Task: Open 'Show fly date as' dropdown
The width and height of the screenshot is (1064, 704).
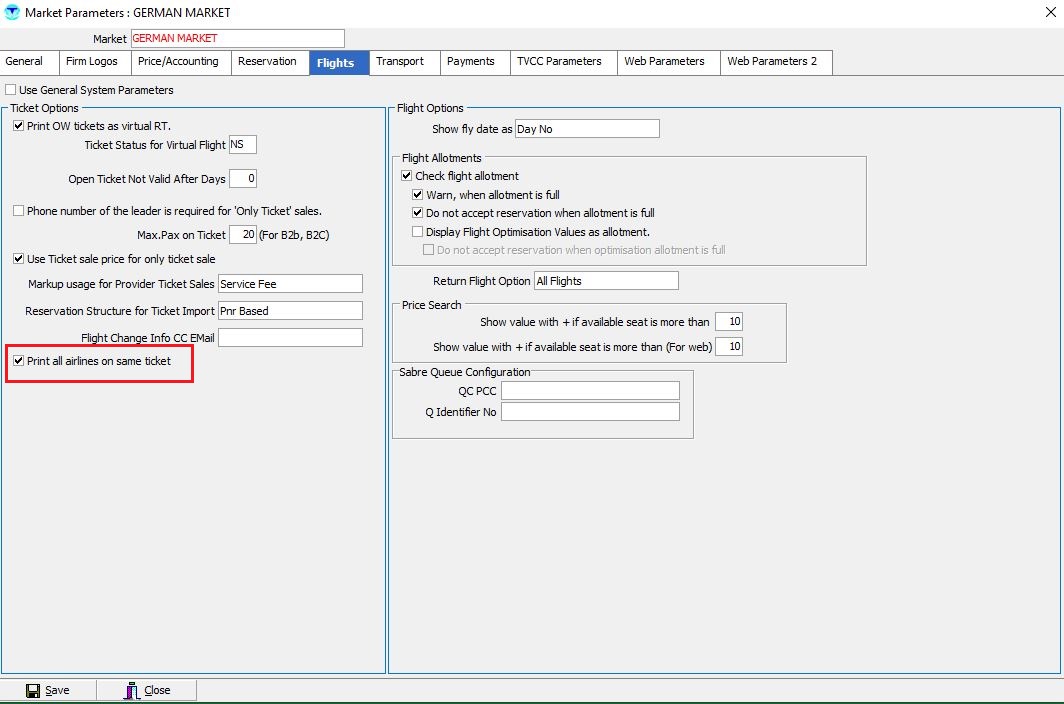Action: pos(586,129)
